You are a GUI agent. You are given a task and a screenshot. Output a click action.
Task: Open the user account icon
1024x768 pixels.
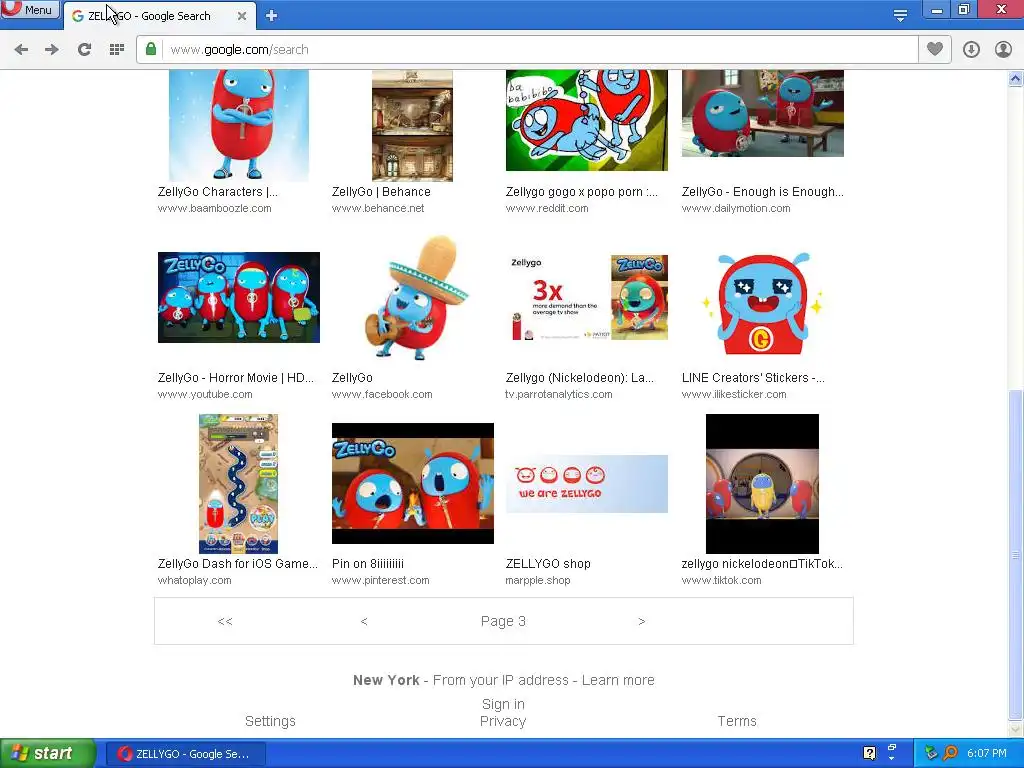click(1003, 50)
